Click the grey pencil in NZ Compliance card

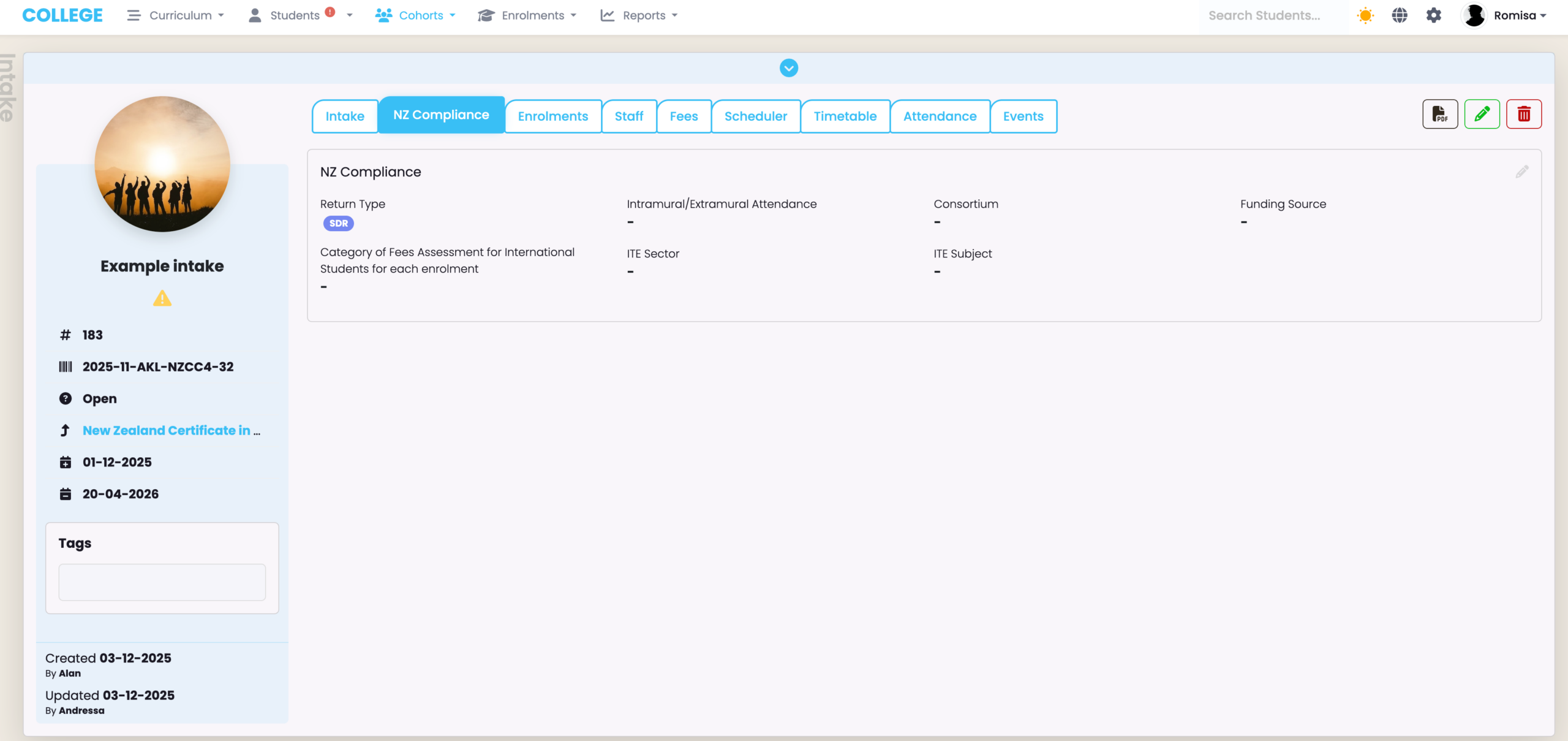point(1522,172)
